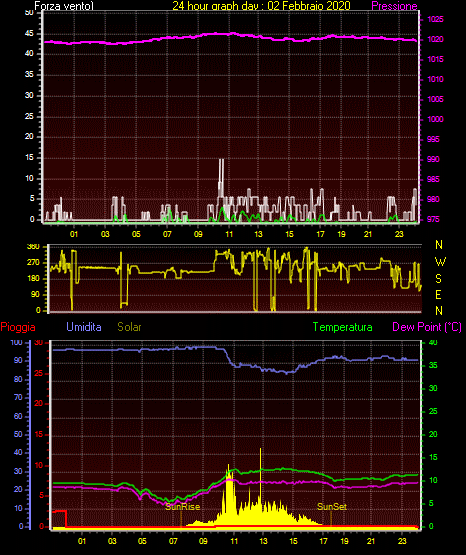Click the S compass label of direction chart
Image resolution: width=466 pixels, height=555 pixels.
(438, 279)
